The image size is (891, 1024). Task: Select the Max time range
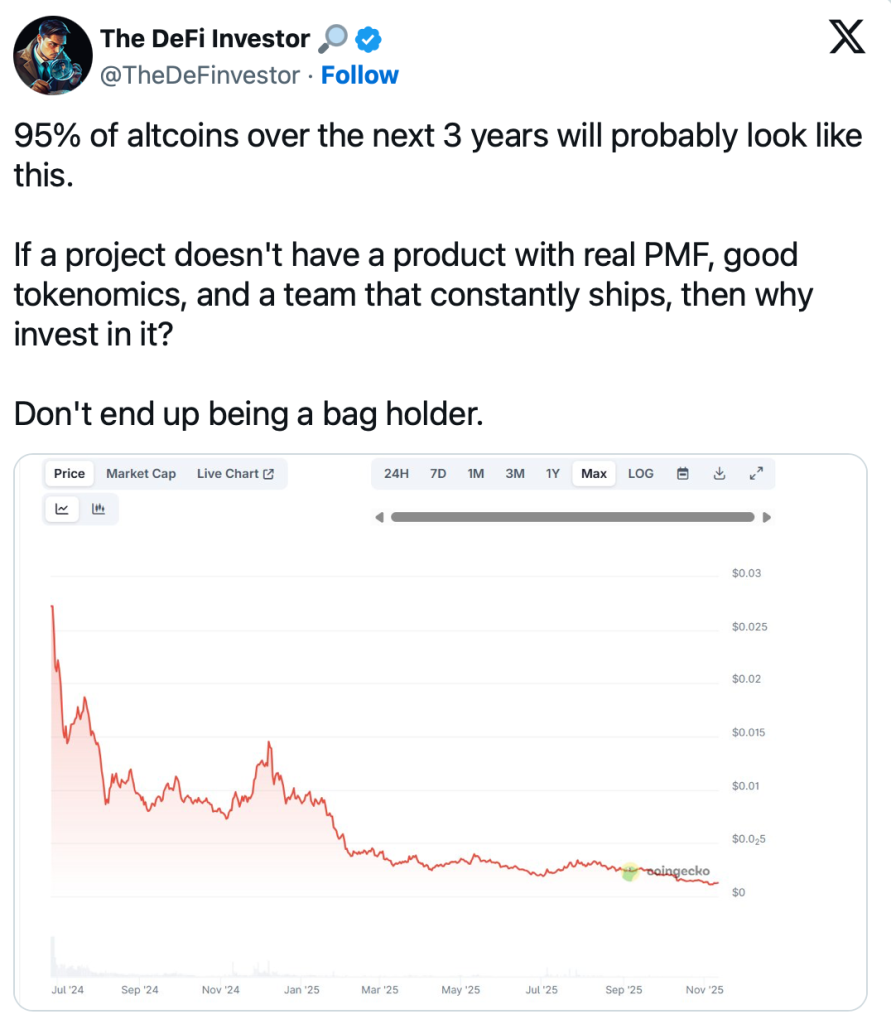[594, 474]
